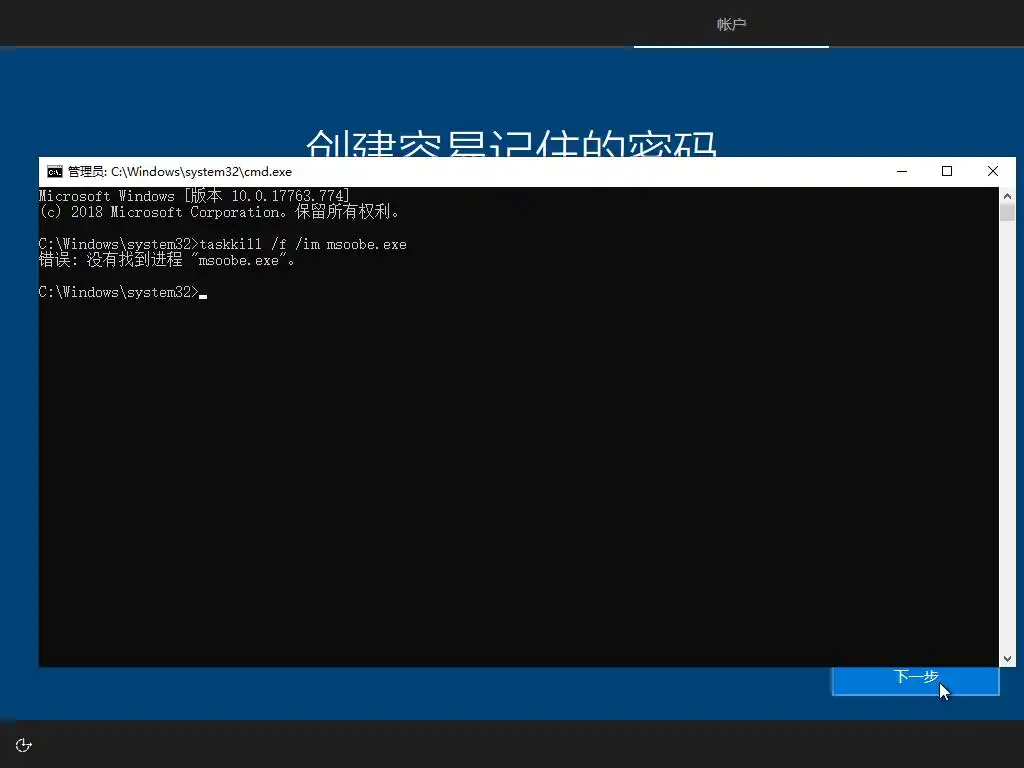The image size is (1024, 768).
Task: Click the 'taskkill /f /im msoobe.exe' command text
Action: click(x=303, y=244)
